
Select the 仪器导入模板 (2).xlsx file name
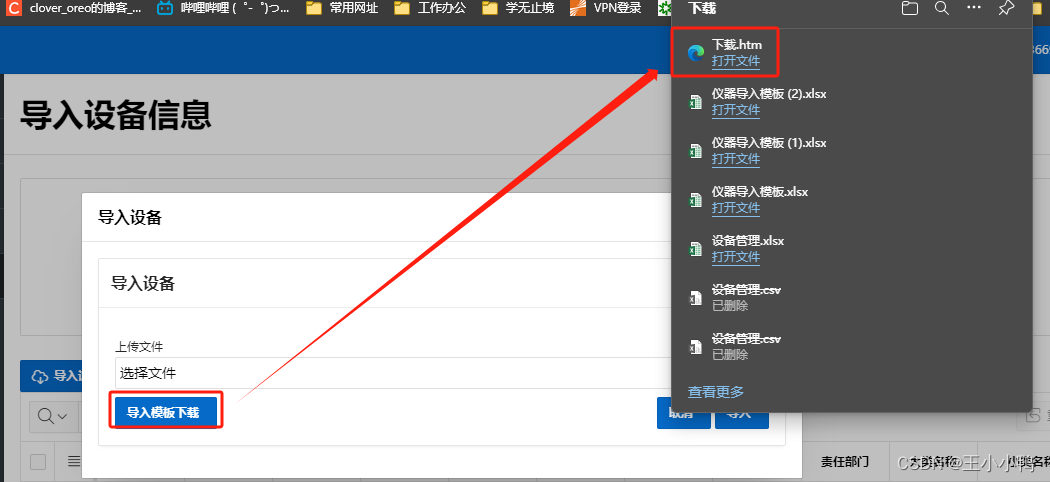point(769,94)
